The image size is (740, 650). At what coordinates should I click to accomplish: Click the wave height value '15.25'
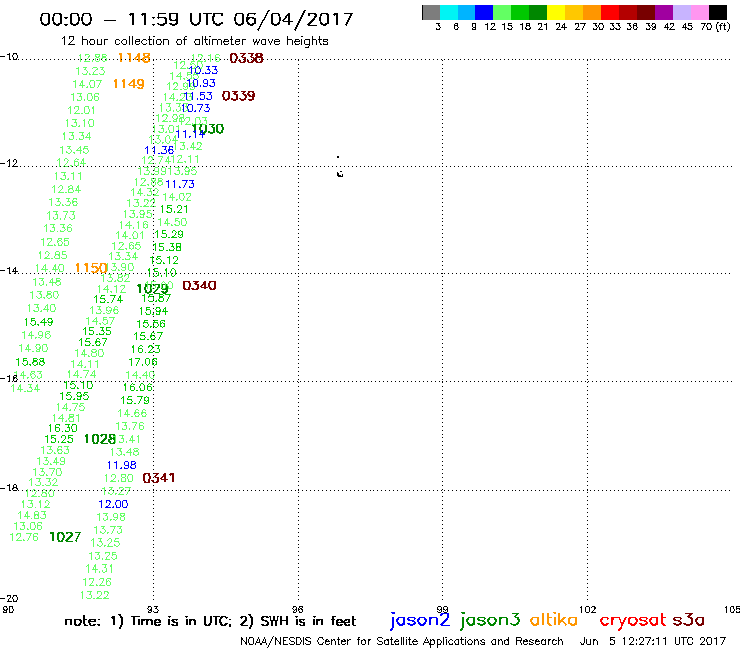pos(59,439)
